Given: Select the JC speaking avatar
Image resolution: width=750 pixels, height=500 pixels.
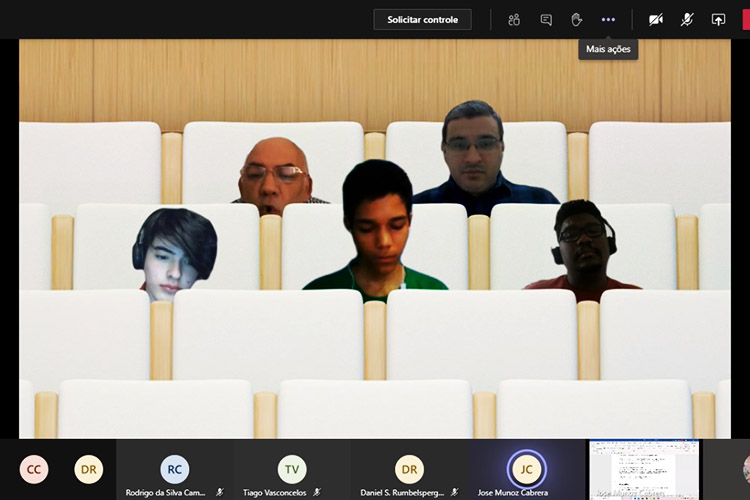Looking at the screenshot, I should point(526,469).
